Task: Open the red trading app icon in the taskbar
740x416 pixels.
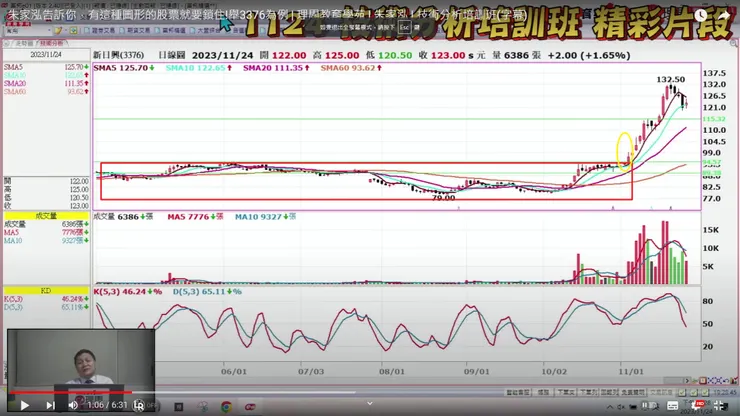Action: tap(250, 407)
